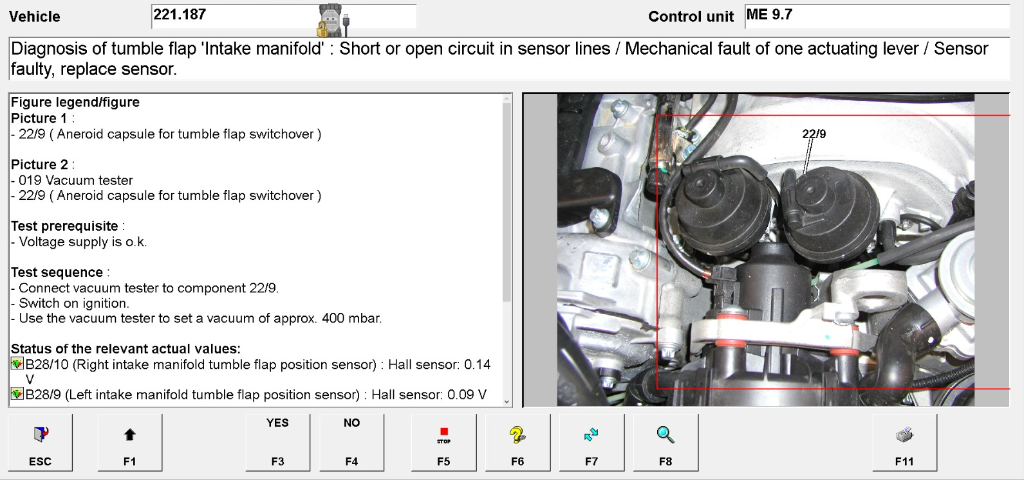Viewport: 1024px width, 480px height.
Task: Click 'Switch on ignition.' line
Action: [x=70, y=303]
